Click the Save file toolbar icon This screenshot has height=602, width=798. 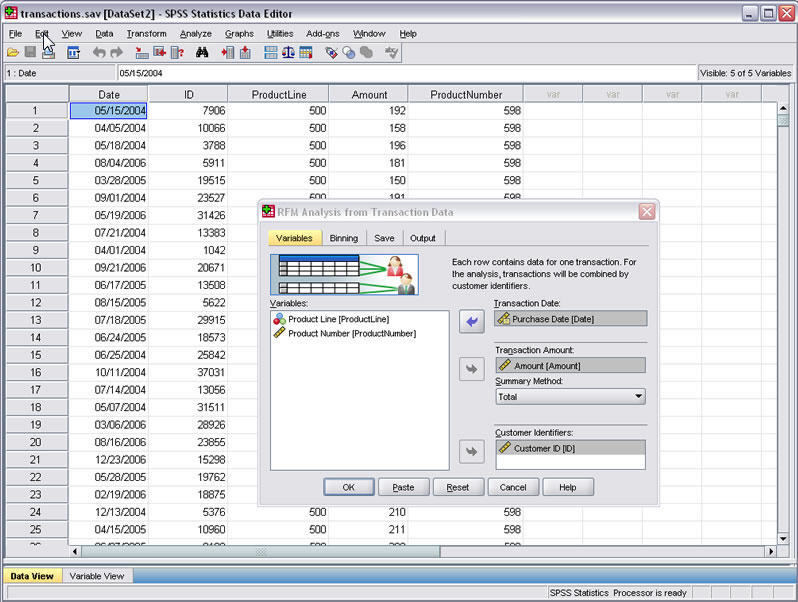point(30,52)
